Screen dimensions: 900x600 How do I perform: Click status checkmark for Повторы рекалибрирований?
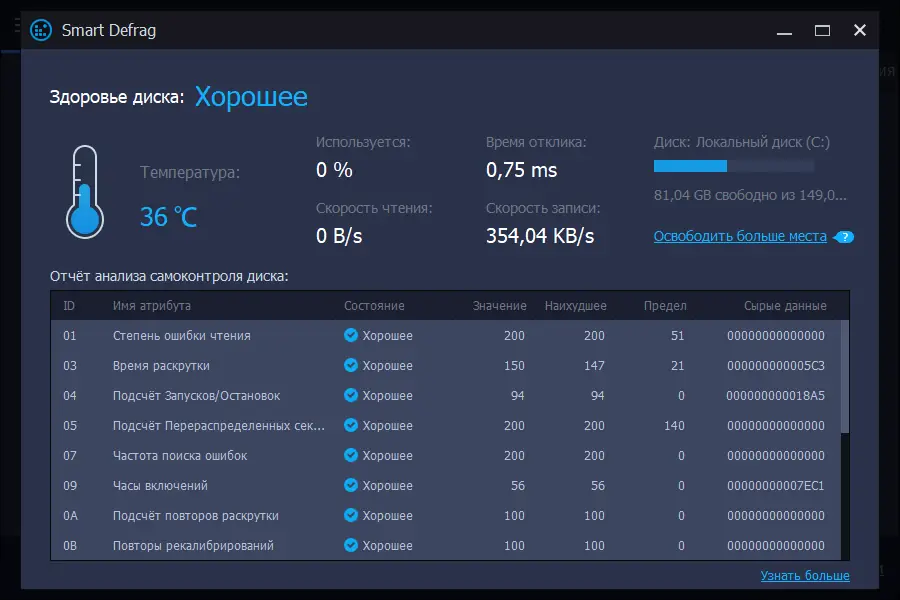350,546
